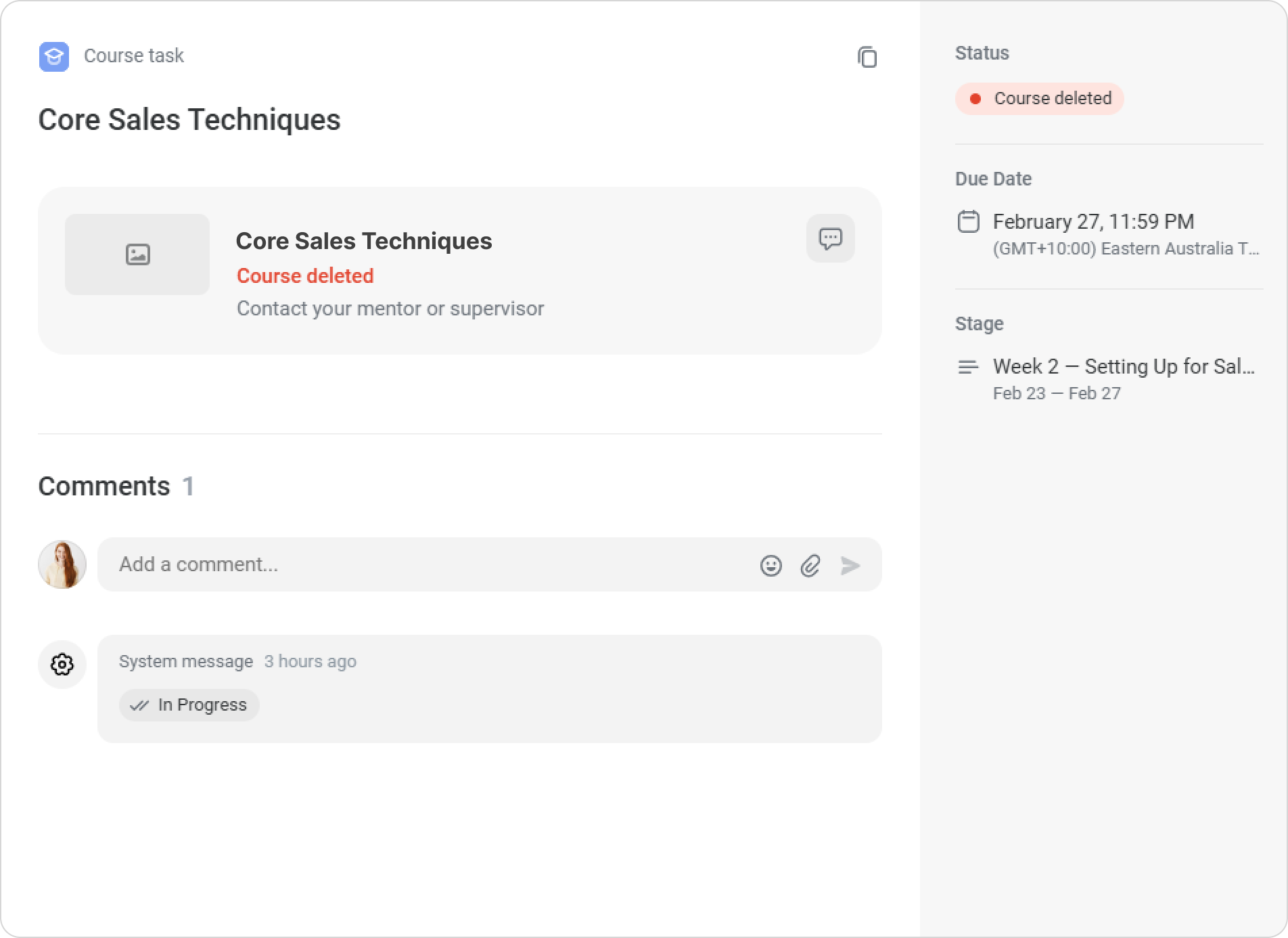Click the In Progress status chip
This screenshot has height=938, width=1288.
pyautogui.click(x=189, y=705)
